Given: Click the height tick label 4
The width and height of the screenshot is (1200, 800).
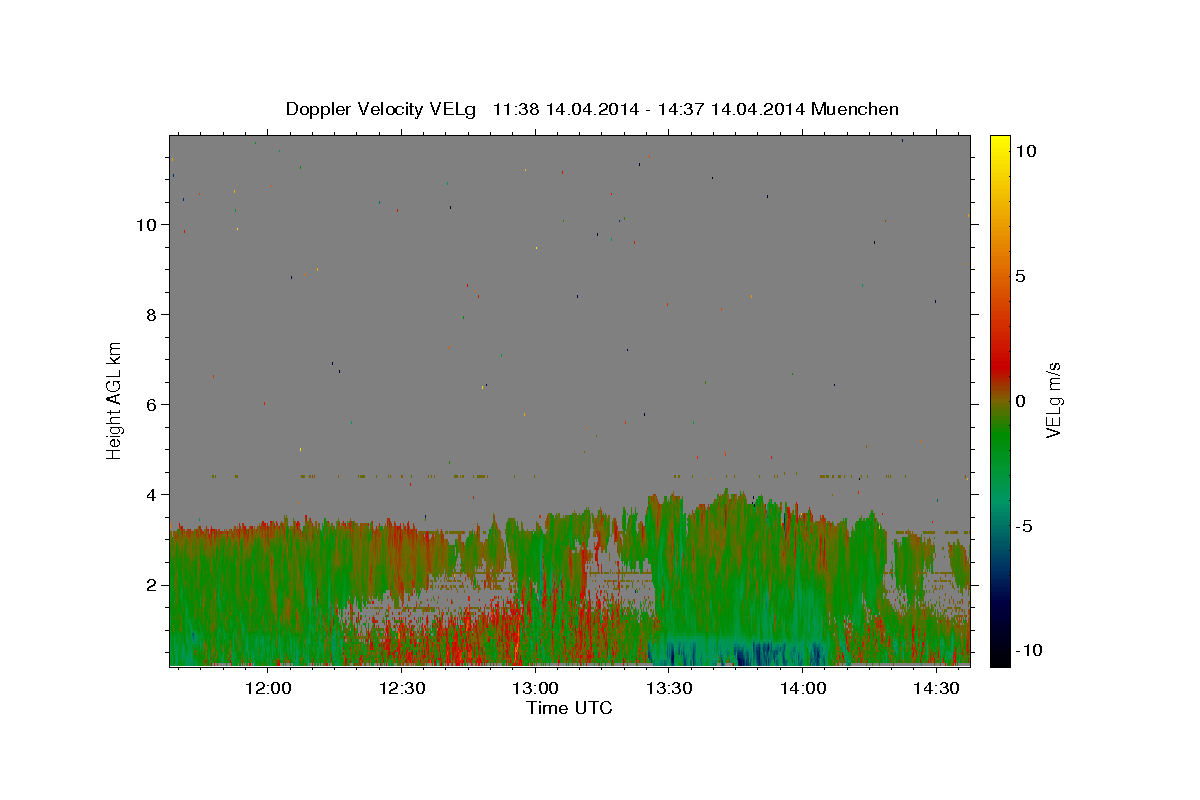Looking at the screenshot, I should point(152,494).
